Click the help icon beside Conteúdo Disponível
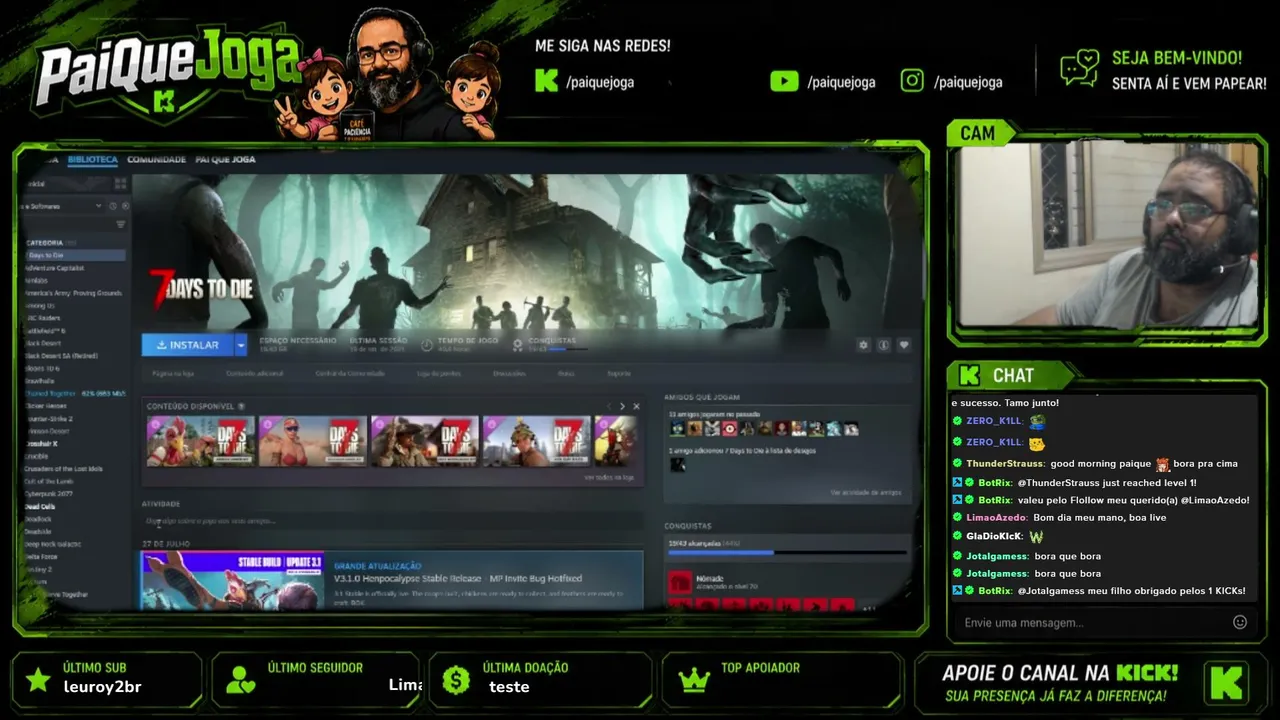This screenshot has height=720, width=1280. pos(241,406)
